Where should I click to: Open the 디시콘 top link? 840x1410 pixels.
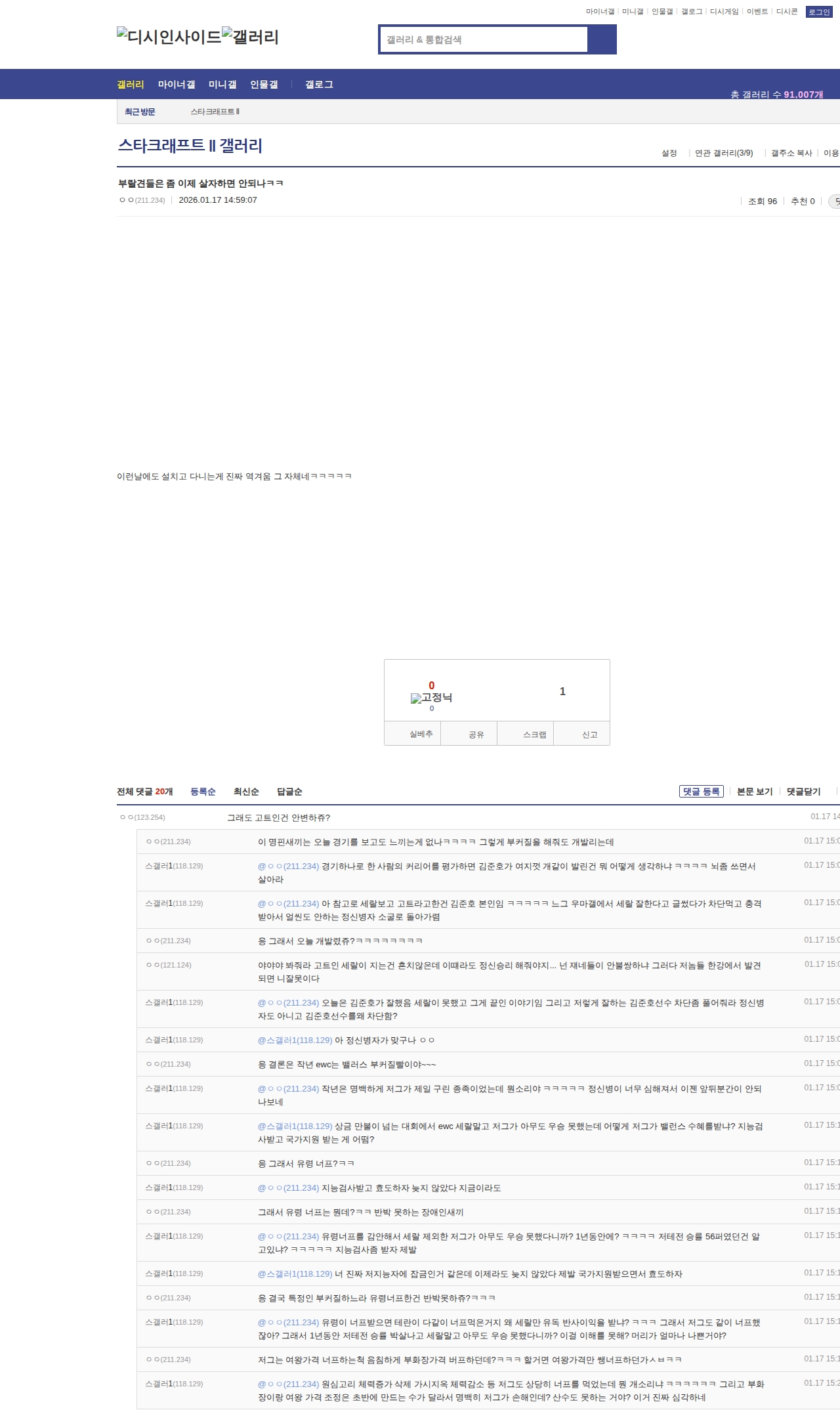[787, 12]
